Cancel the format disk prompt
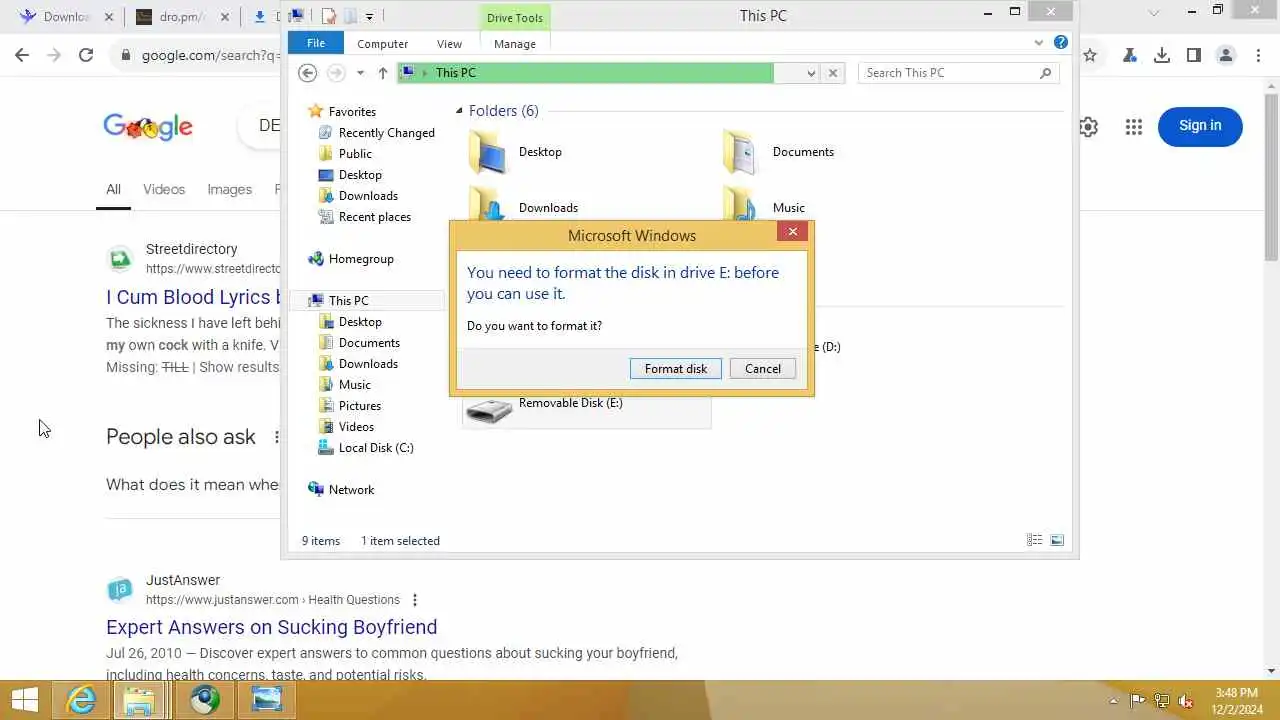1280x720 pixels. click(763, 369)
